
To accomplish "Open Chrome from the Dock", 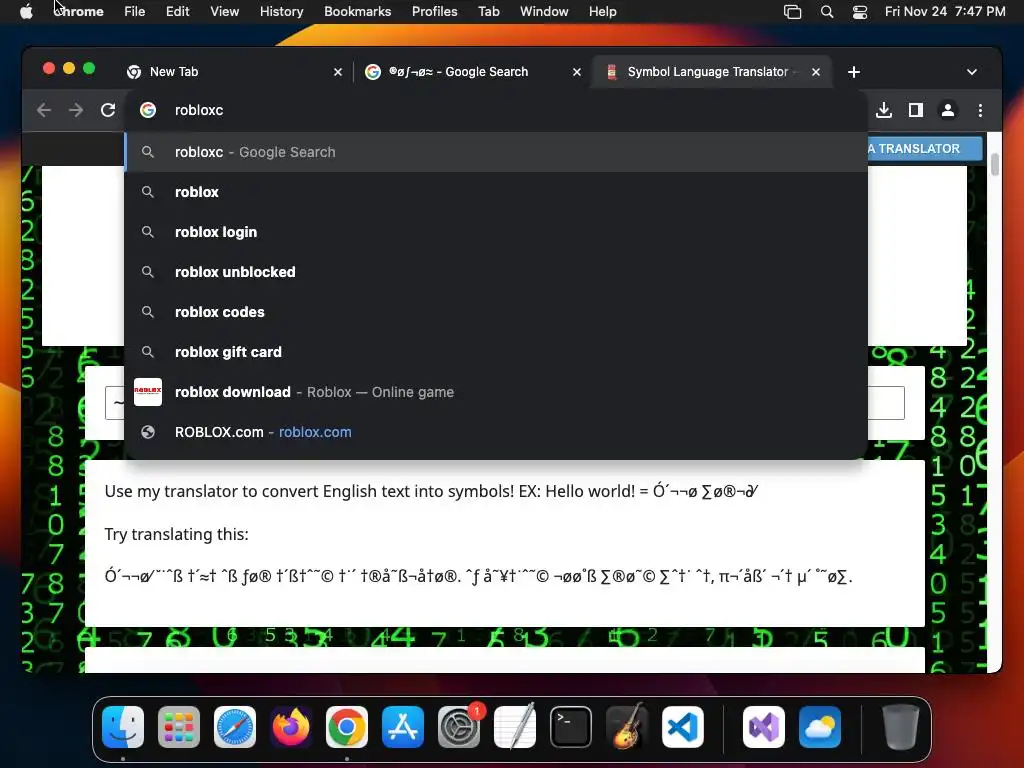I will pyautogui.click(x=347, y=727).
